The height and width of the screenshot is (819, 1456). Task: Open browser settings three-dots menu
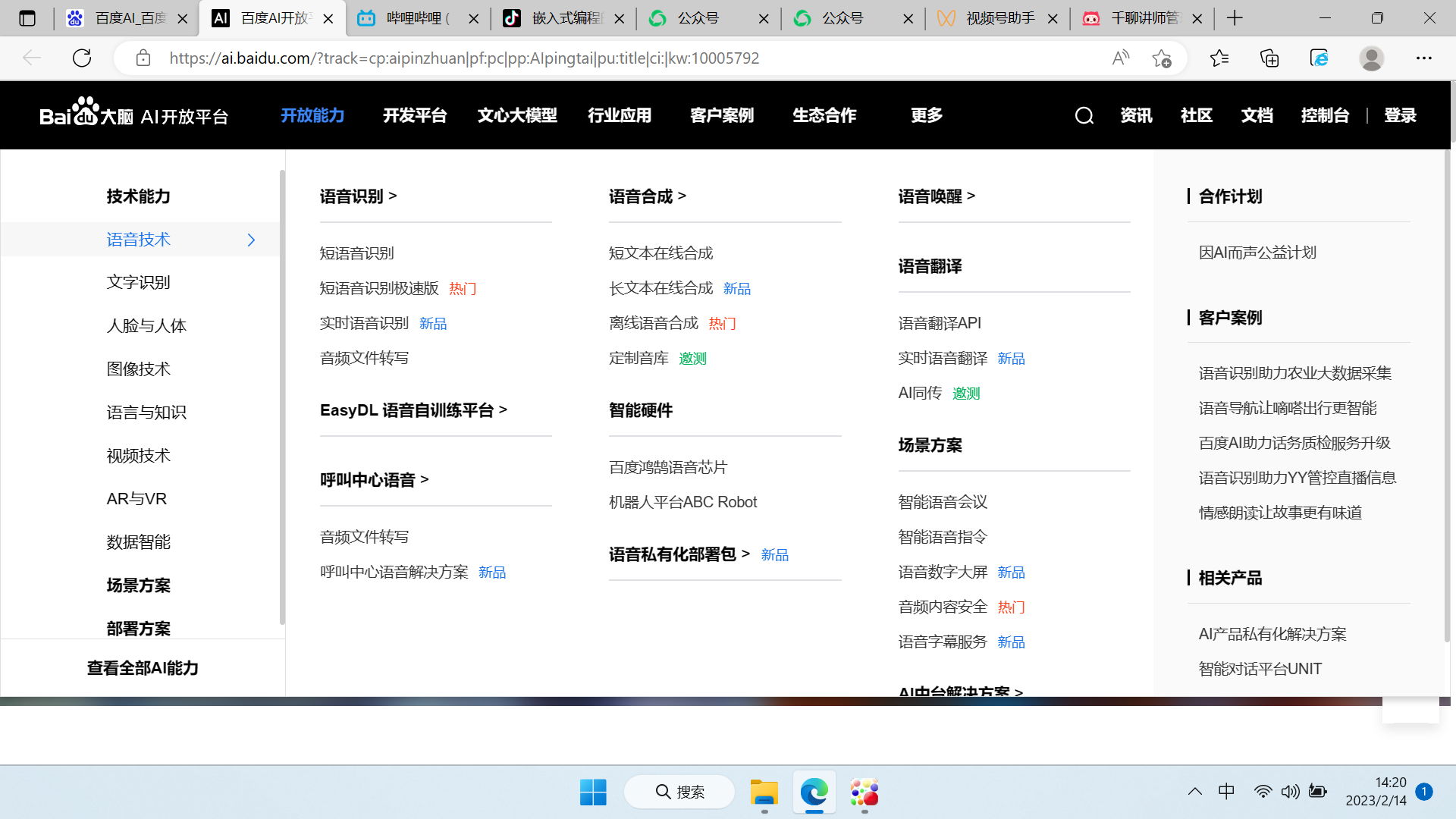1423,58
